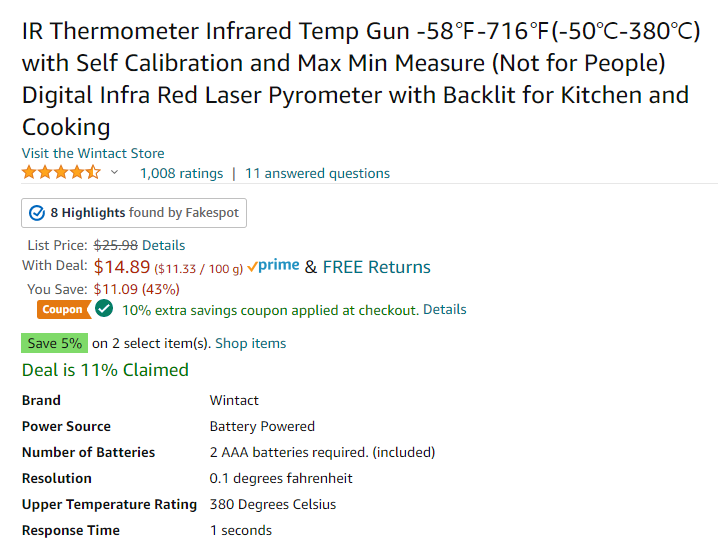The height and width of the screenshot is (548, 718).
Task: Open 11 answered questions link
Action: click(x=317, y=174)
